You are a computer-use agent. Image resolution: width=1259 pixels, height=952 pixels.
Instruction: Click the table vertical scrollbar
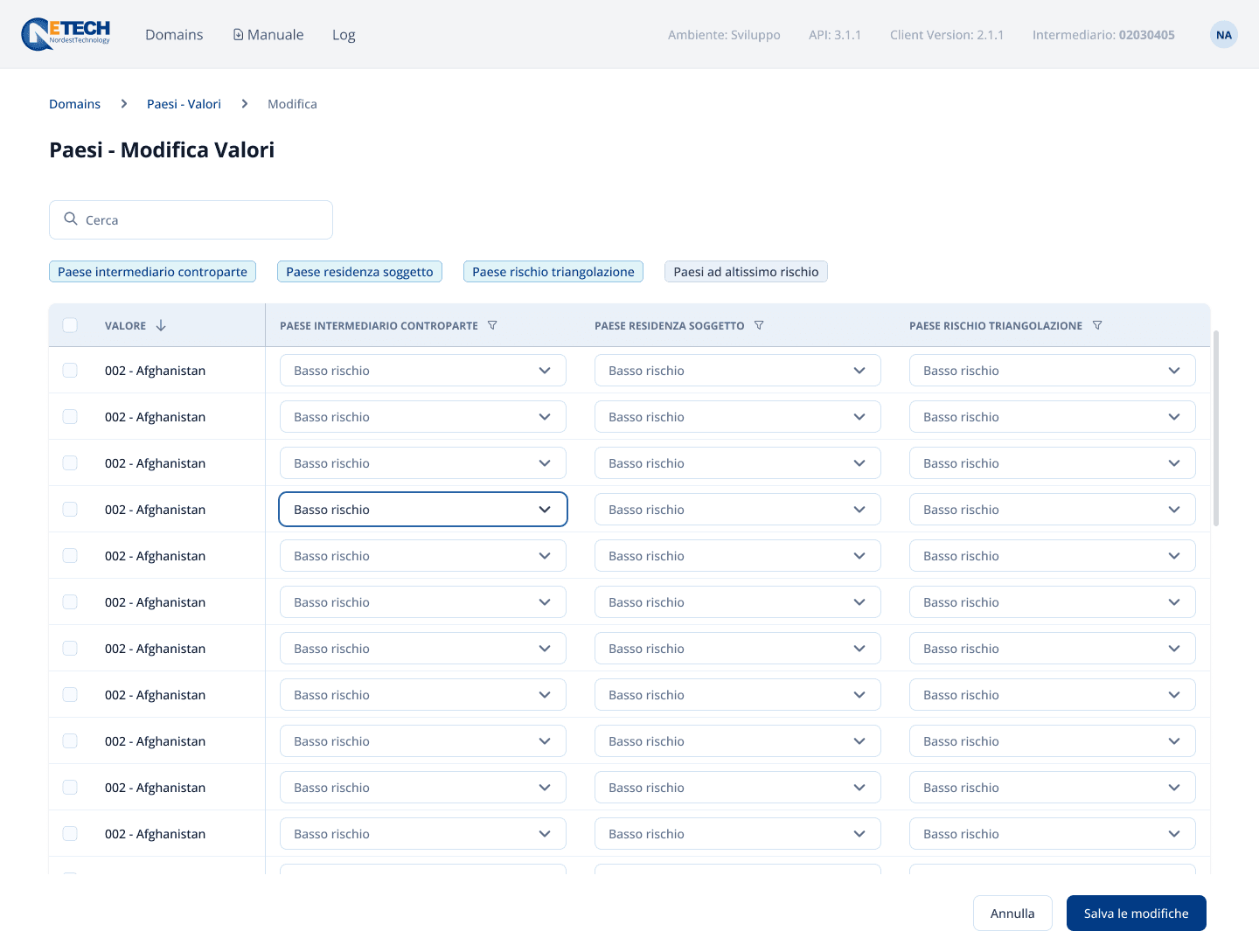click(1215, 428)
